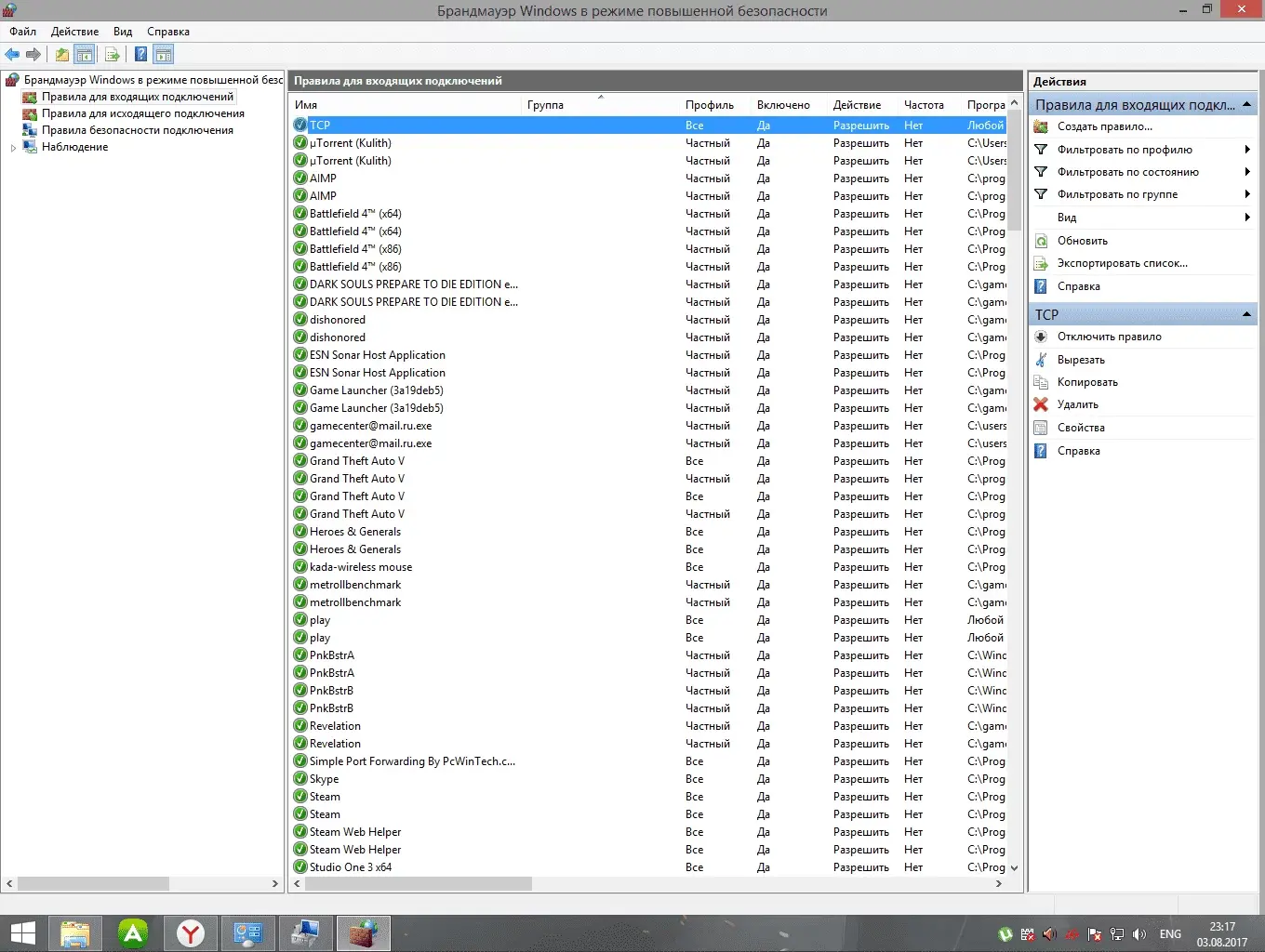Click the Windows Start button
This screenshot has height=952, width=1265.
(22, 933)
